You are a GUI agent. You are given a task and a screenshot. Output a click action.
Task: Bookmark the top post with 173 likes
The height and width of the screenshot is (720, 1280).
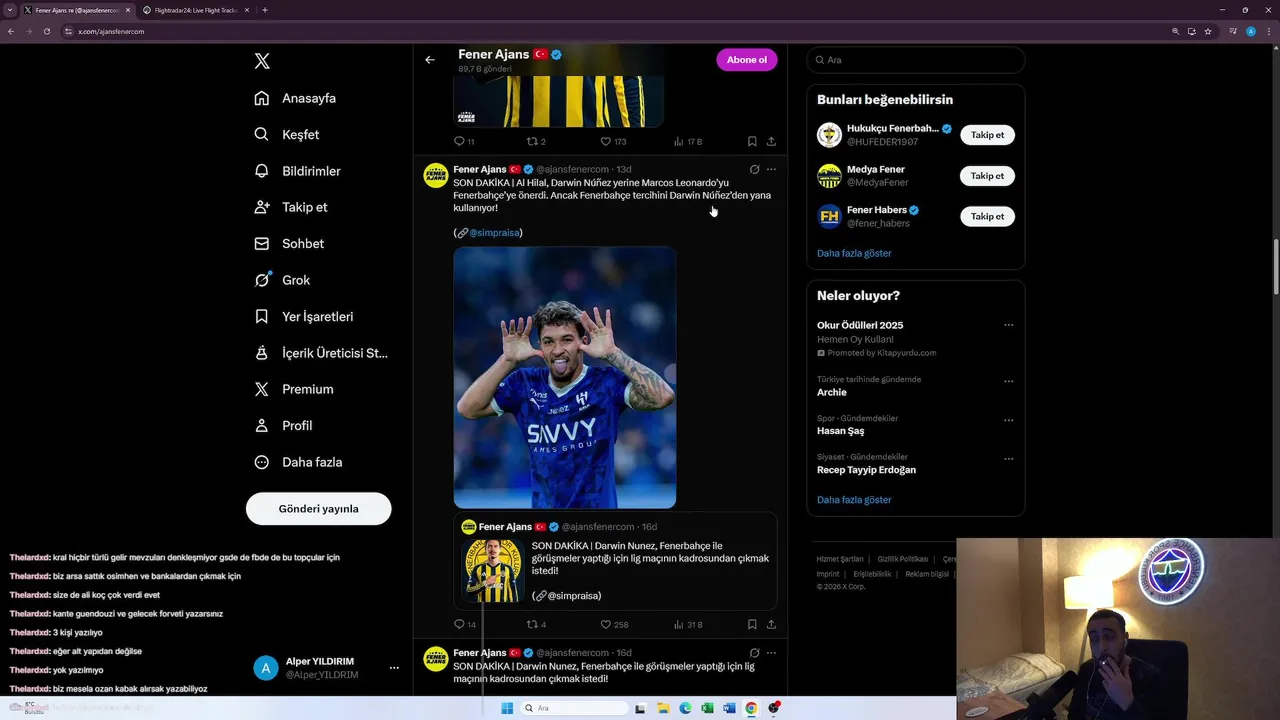tap(752, 141)
